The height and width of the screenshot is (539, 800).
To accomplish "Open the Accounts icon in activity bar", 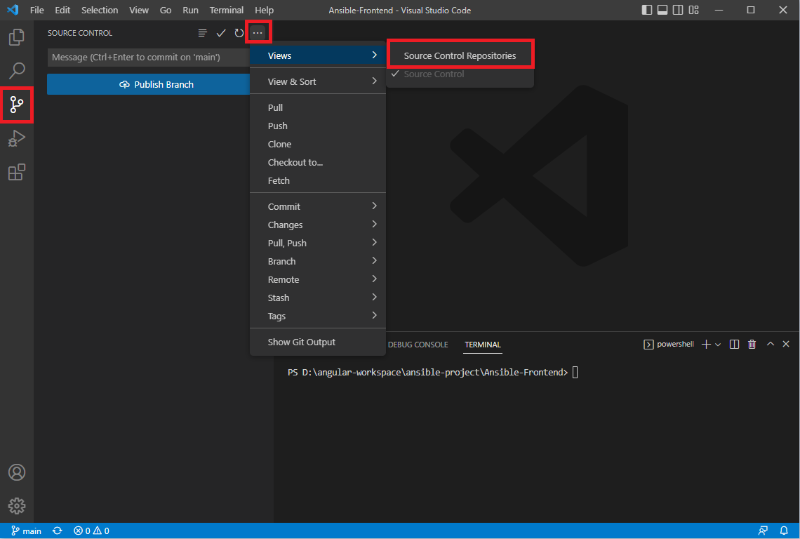I will point(16,472).
